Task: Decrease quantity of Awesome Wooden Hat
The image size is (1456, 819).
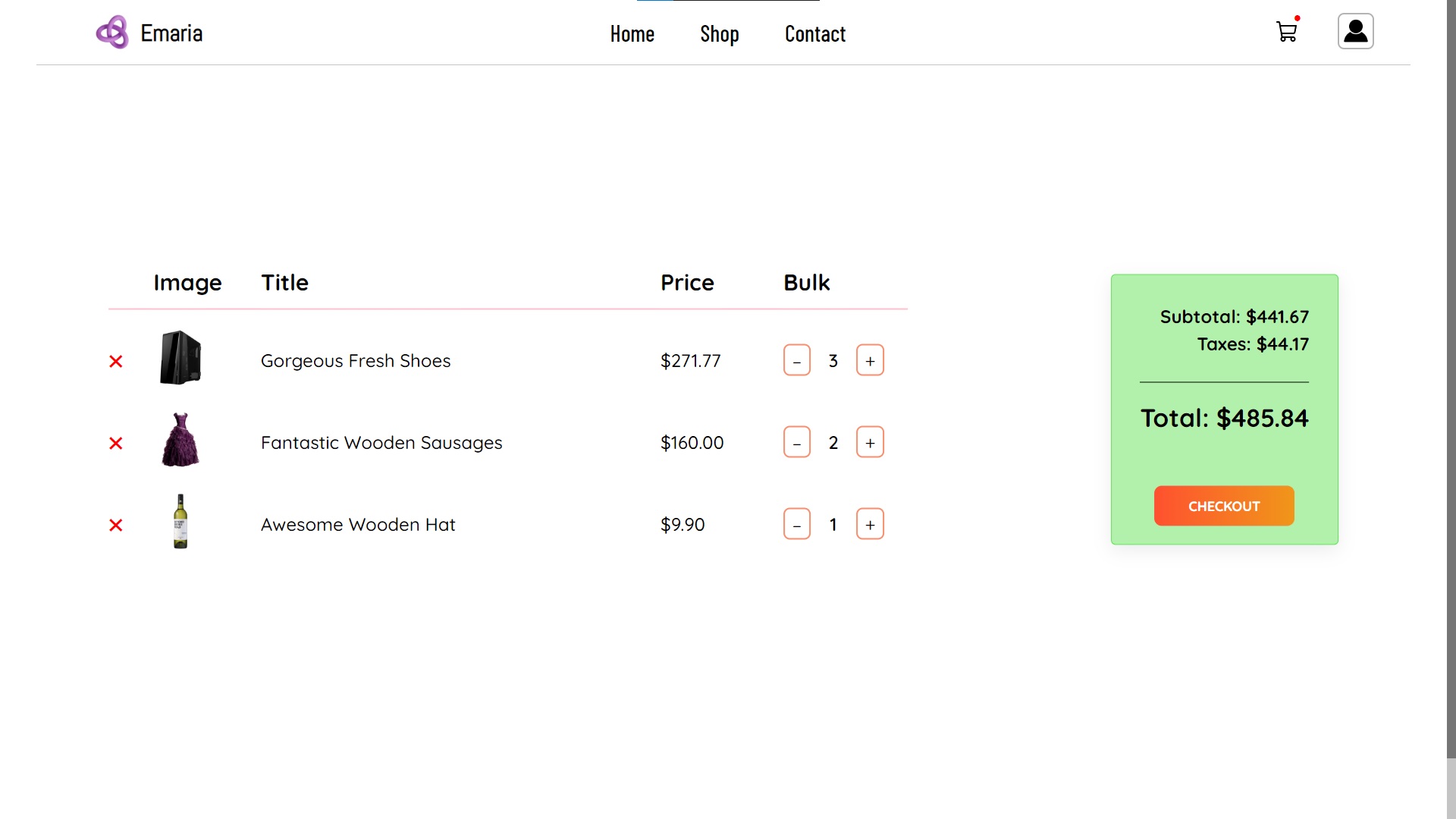Action: [797, 524]
